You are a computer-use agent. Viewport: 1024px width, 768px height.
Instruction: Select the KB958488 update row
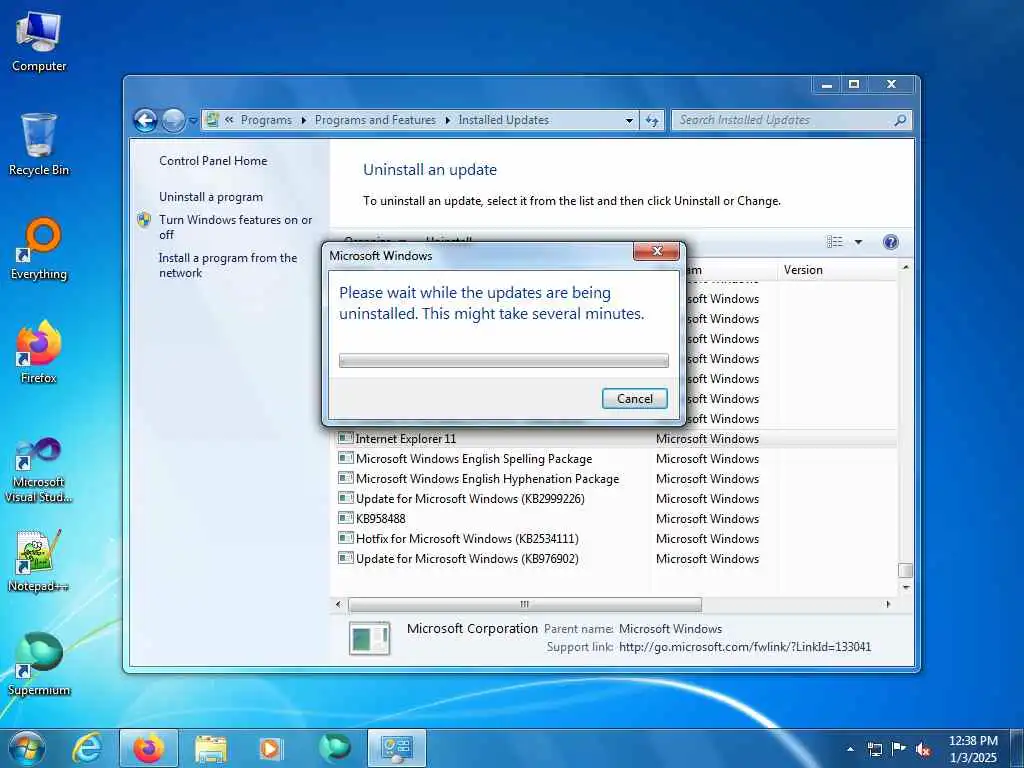(x=617, y=519)
